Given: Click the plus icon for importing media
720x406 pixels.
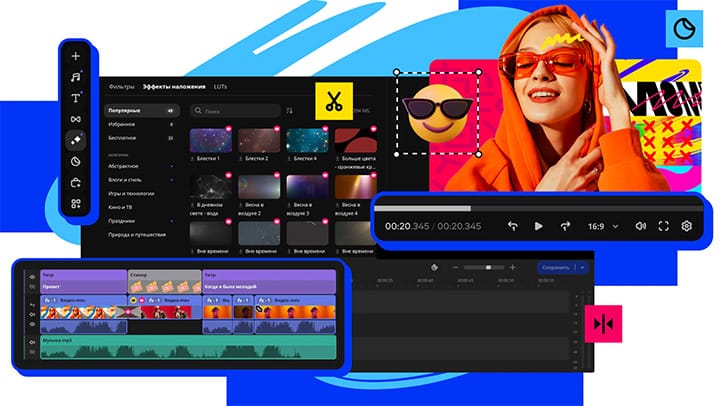Looking at the screenshot, I should tap(76, 55).
